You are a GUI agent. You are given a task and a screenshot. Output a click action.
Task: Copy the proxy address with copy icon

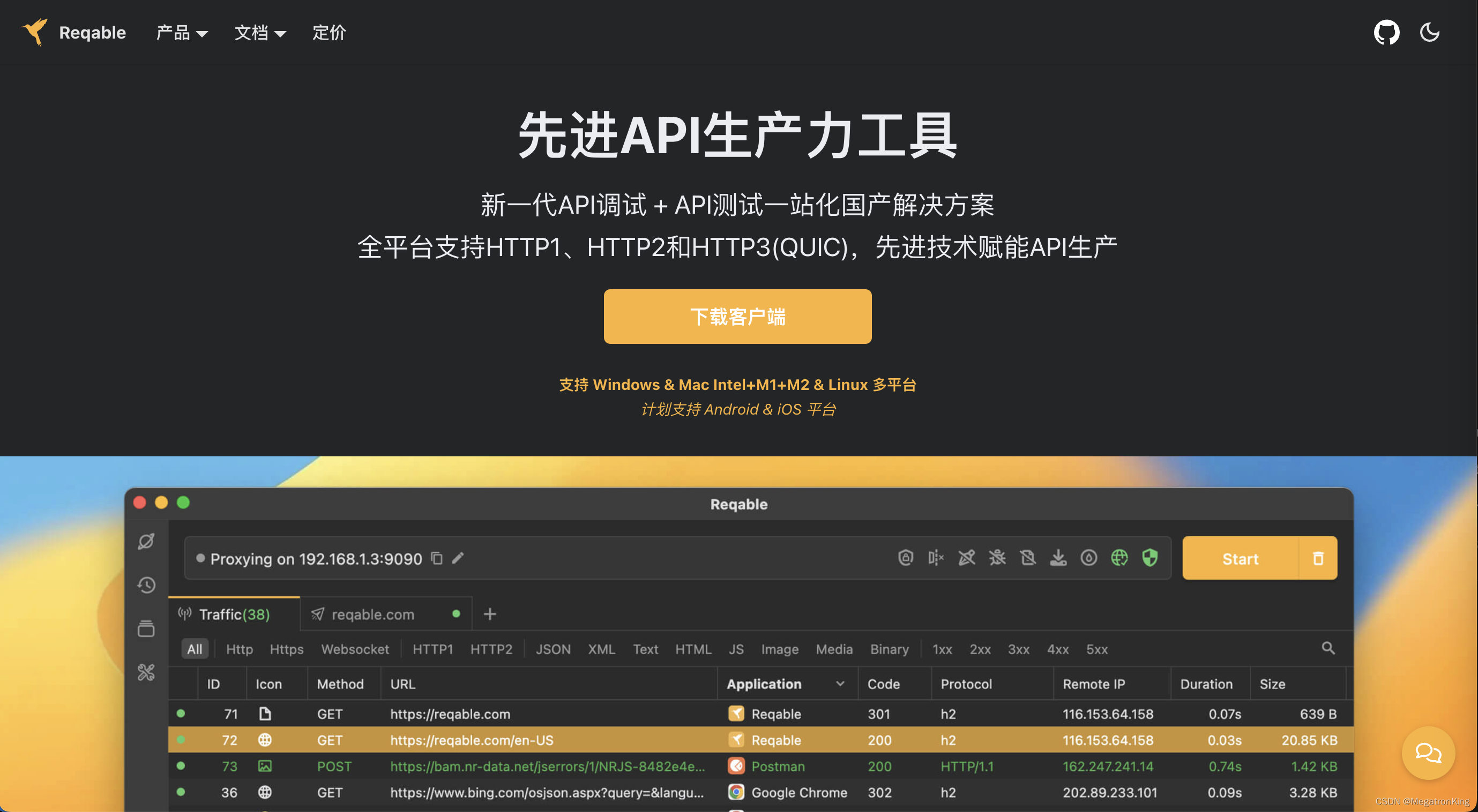tap(437, 558)
